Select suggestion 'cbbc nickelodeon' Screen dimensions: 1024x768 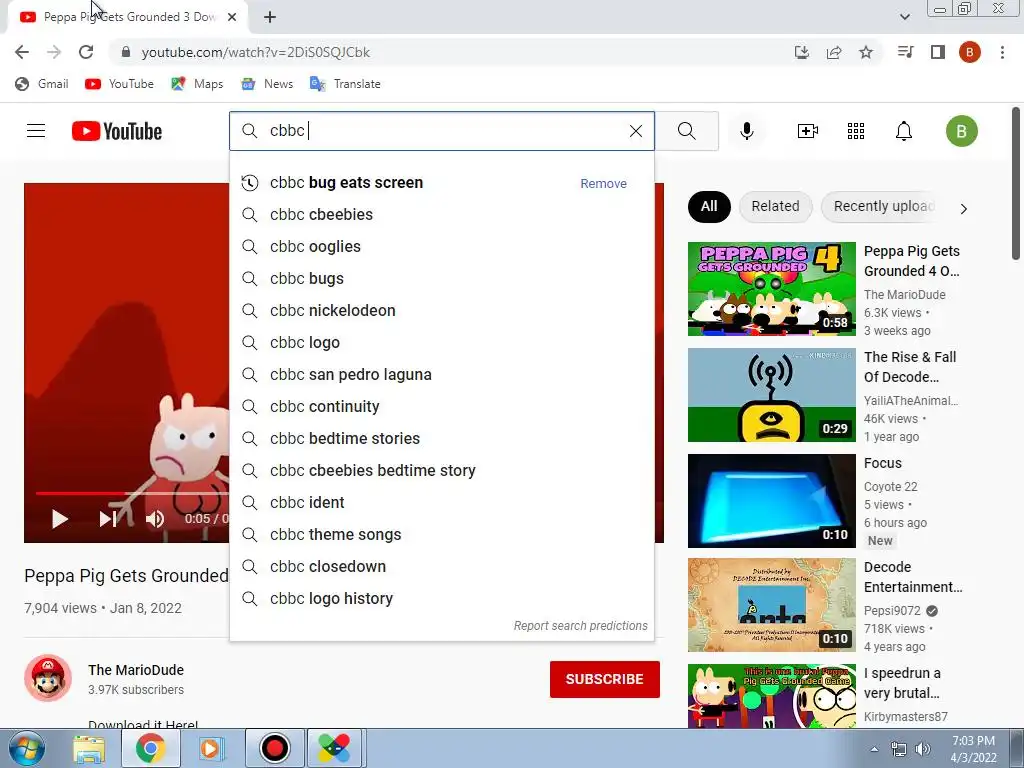click(441, 310)
